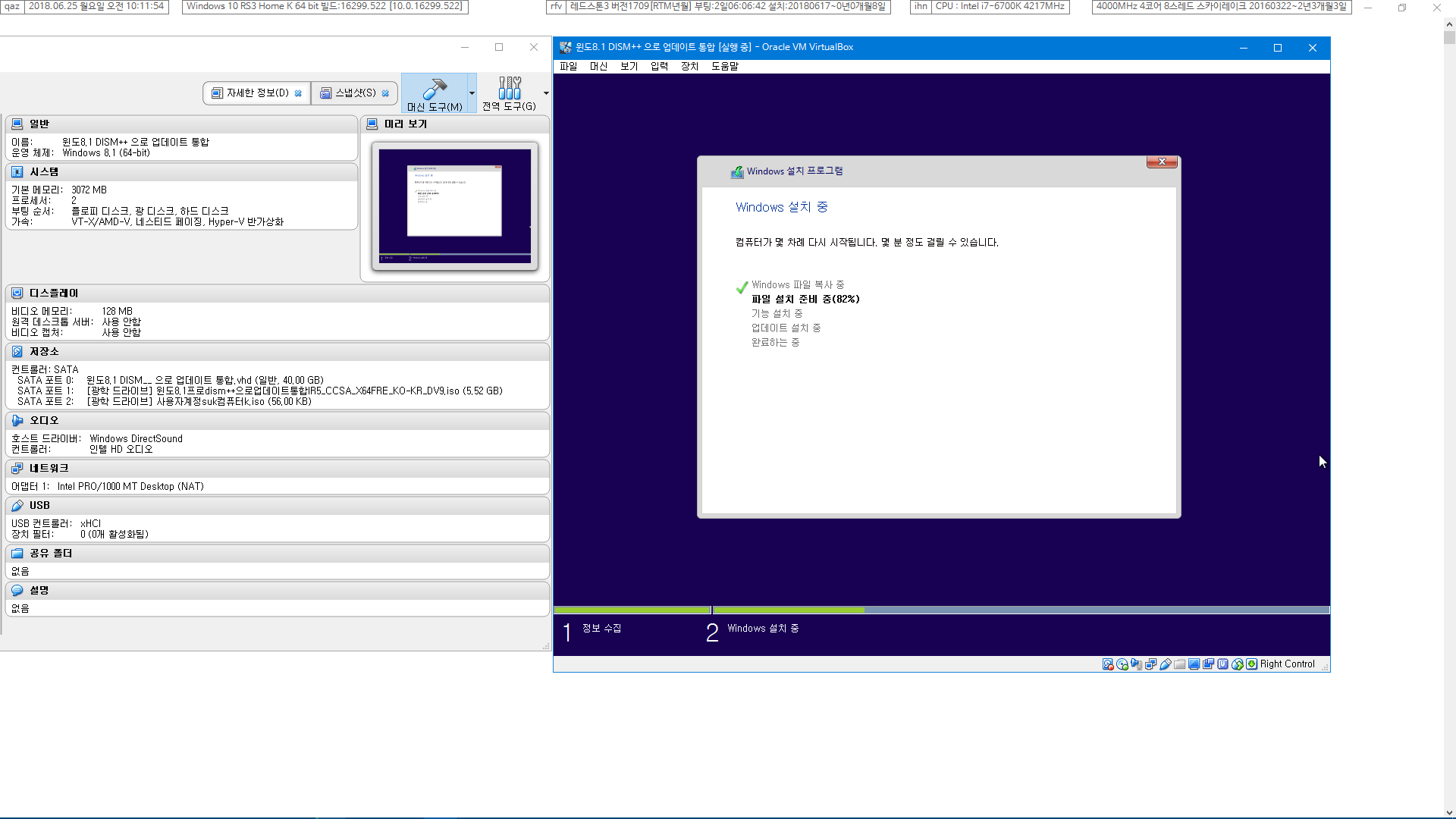This screenshot has width=1456, height=819.
Task: Click the CPU virtualization features status icon
Action: pyautogui.click(x=1223, y=664)
